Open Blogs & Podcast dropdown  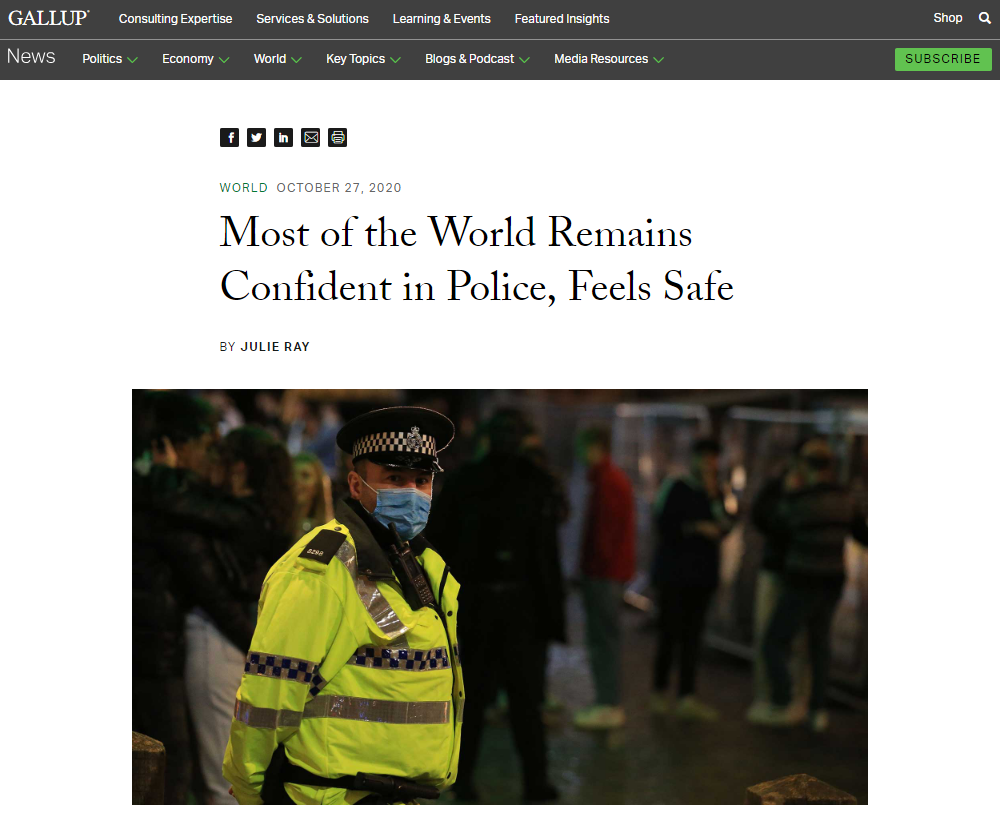coord(477,59)
